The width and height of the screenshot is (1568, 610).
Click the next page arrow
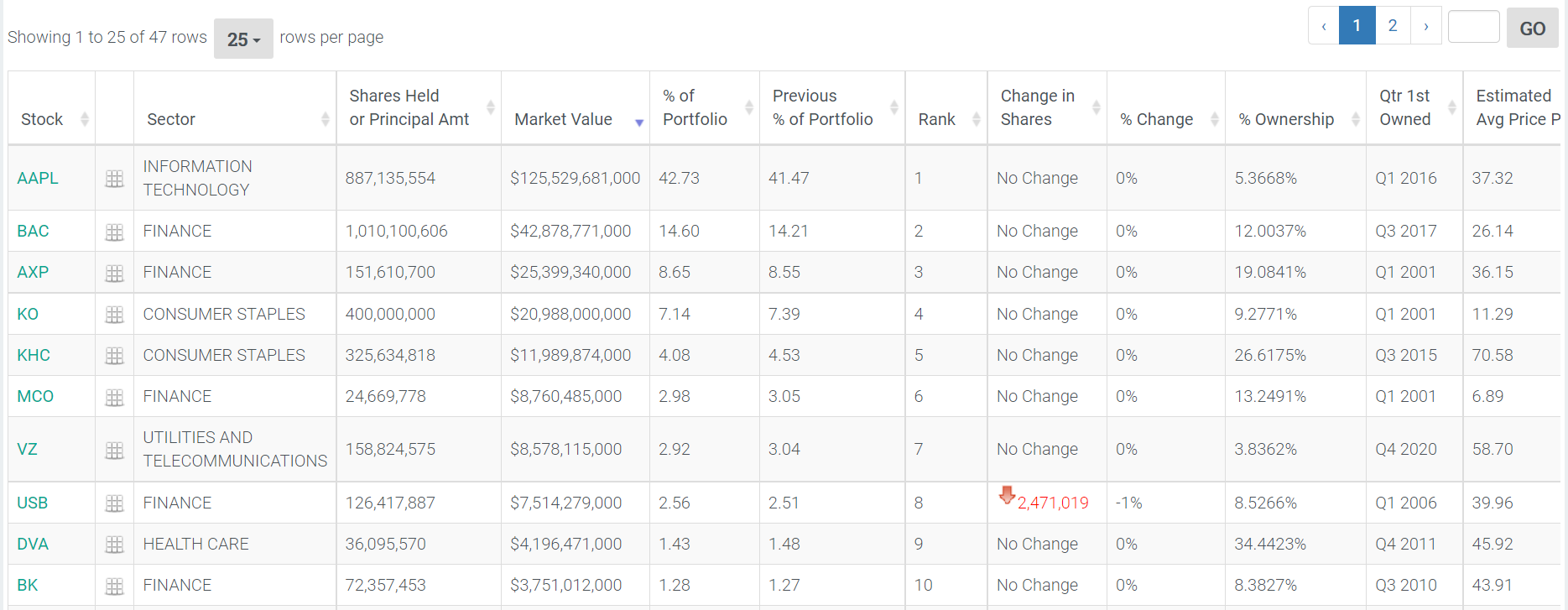pyautogui.click(x=1425, y=26)
